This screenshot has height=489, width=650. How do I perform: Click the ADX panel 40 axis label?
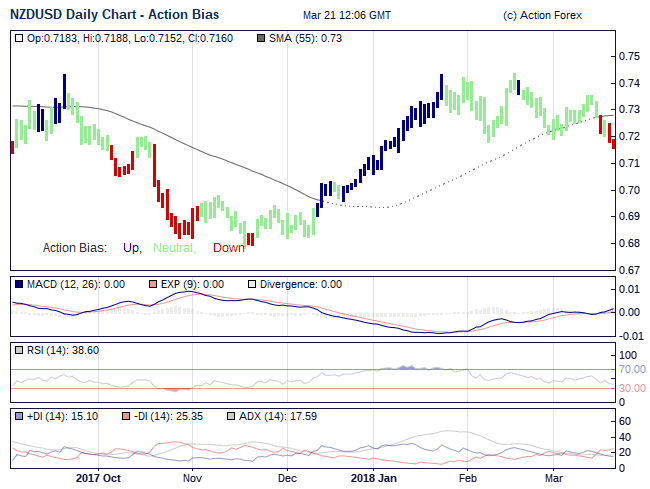(x=625, y=437)
